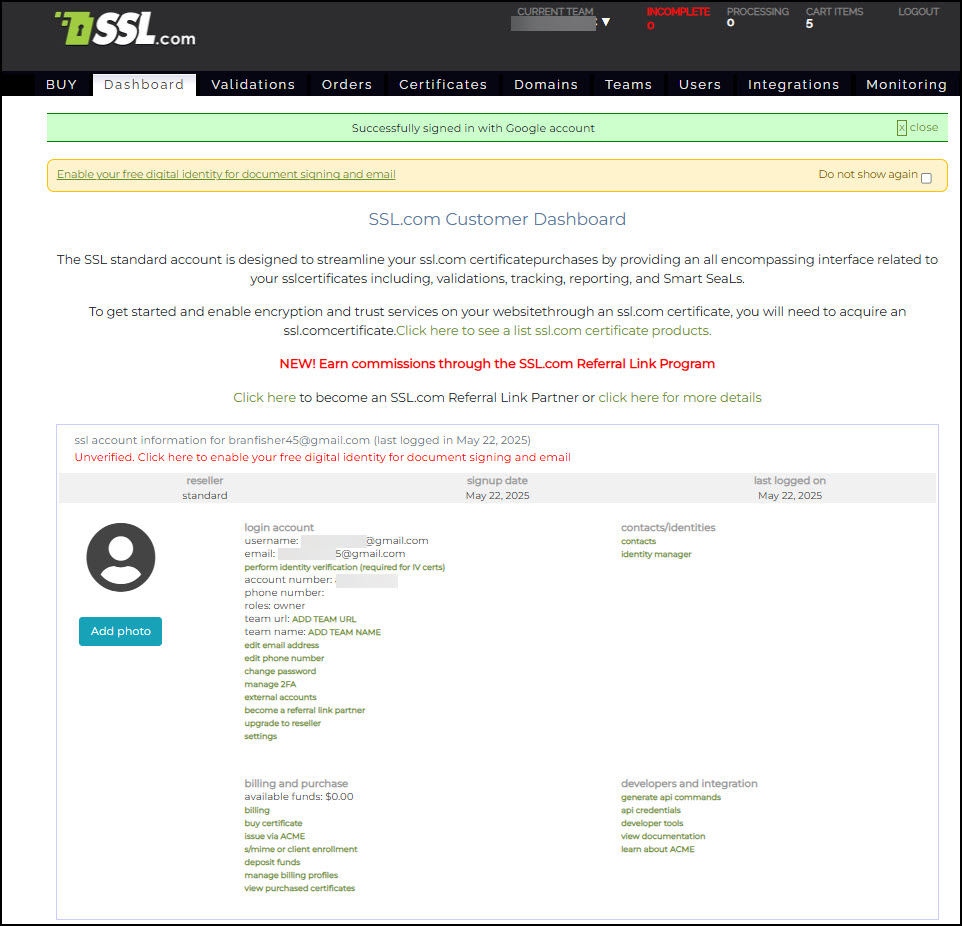The width and height of the screenshot is (962, 926).
Task: Click the Logout link
Action: 918,12
